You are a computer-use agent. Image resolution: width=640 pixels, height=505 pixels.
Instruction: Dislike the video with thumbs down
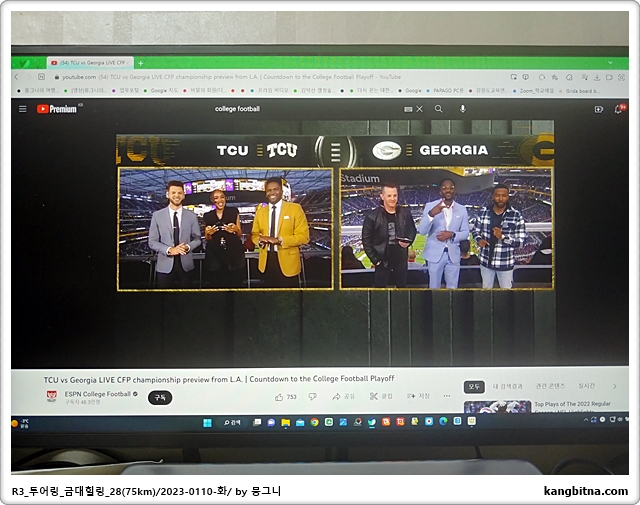click(x=312, y=396)
